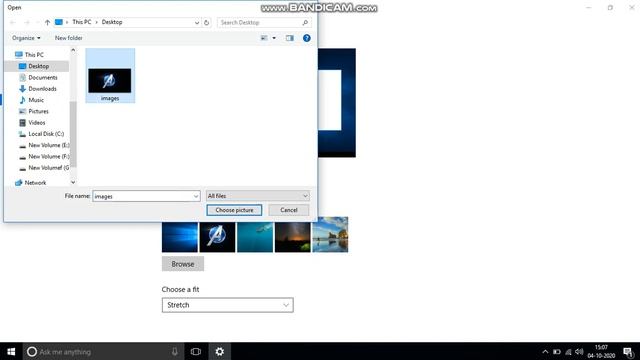Open Task View on taskbar
The height and width of the screenshot is (360, 640).
[x=196, y=351]
